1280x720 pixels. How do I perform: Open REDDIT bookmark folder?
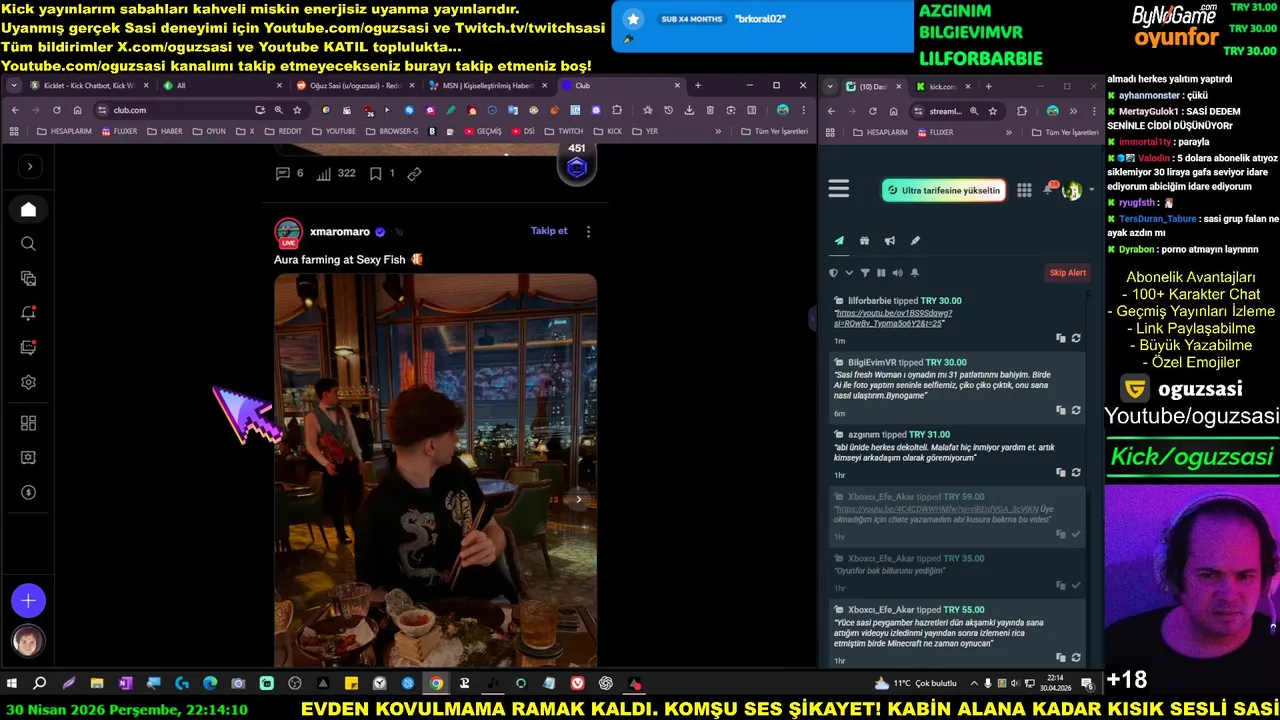click(283, 131)
